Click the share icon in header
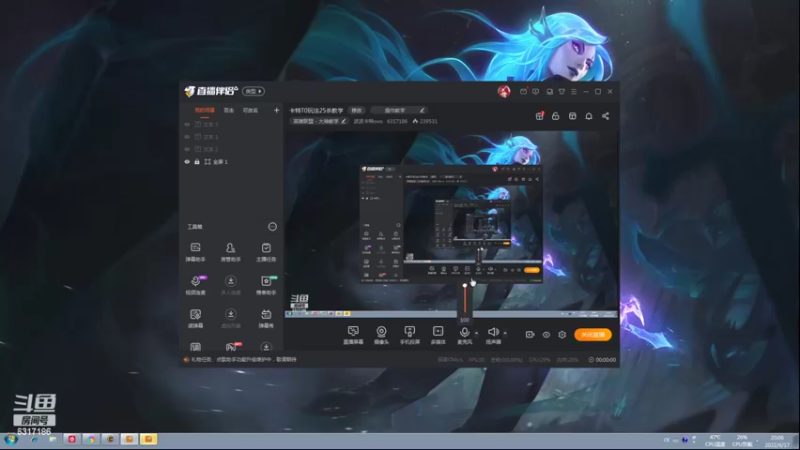This screenshot has height=450, width=800. [x=606, y=116]
